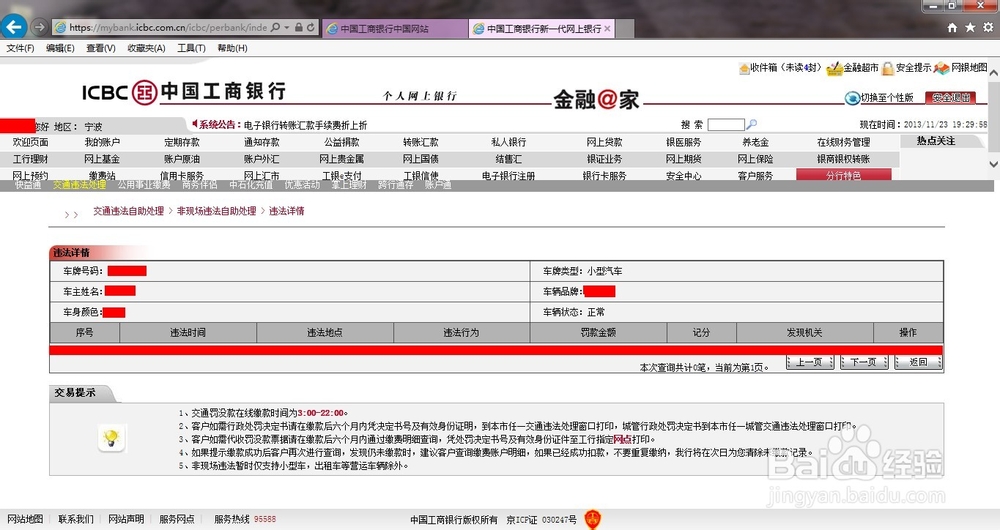This screenshot has height=530, width=1000.
Task: Click the 联系我们 footer link
Action: pyautogui.click(x=75, y=519)
